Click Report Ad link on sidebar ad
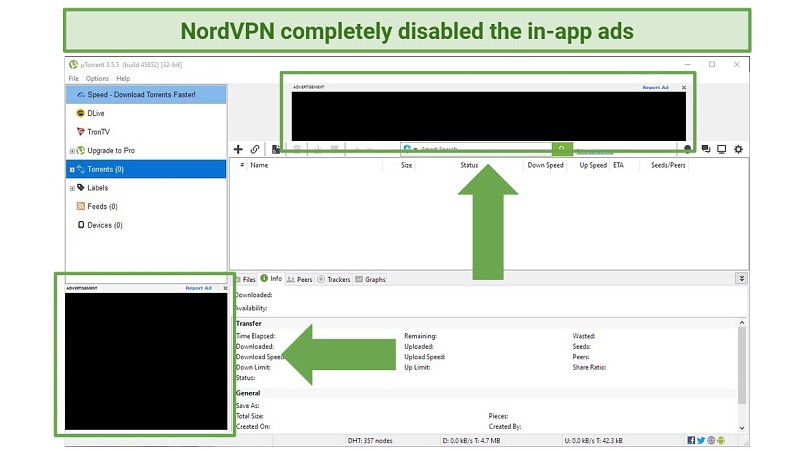The image size is (806, 453). [198, 288]
